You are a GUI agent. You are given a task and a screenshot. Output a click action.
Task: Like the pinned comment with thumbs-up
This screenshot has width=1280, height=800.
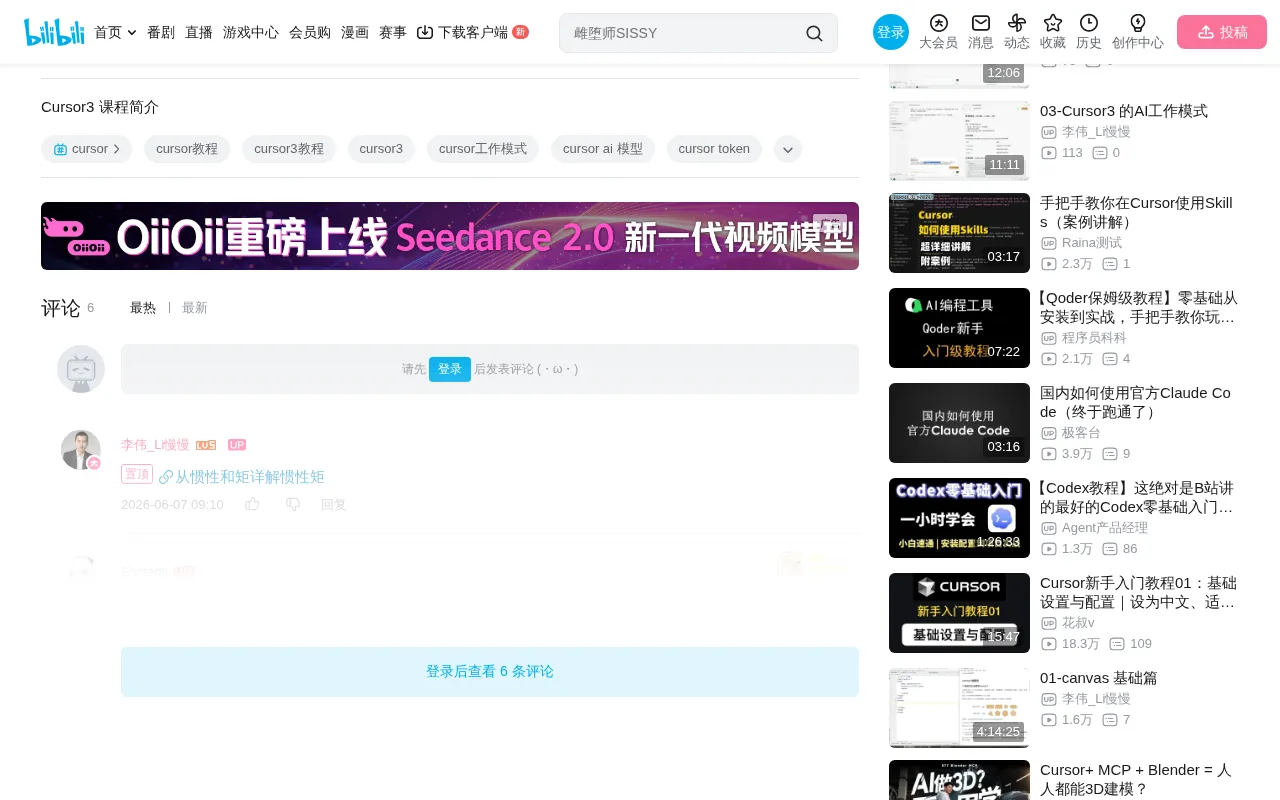[252, 504]
